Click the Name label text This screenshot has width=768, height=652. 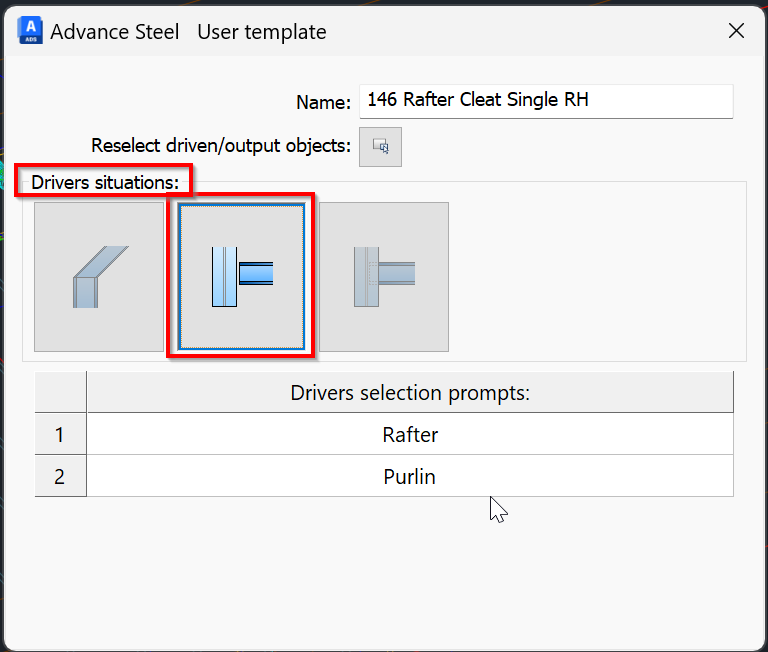tap(323, 102)
